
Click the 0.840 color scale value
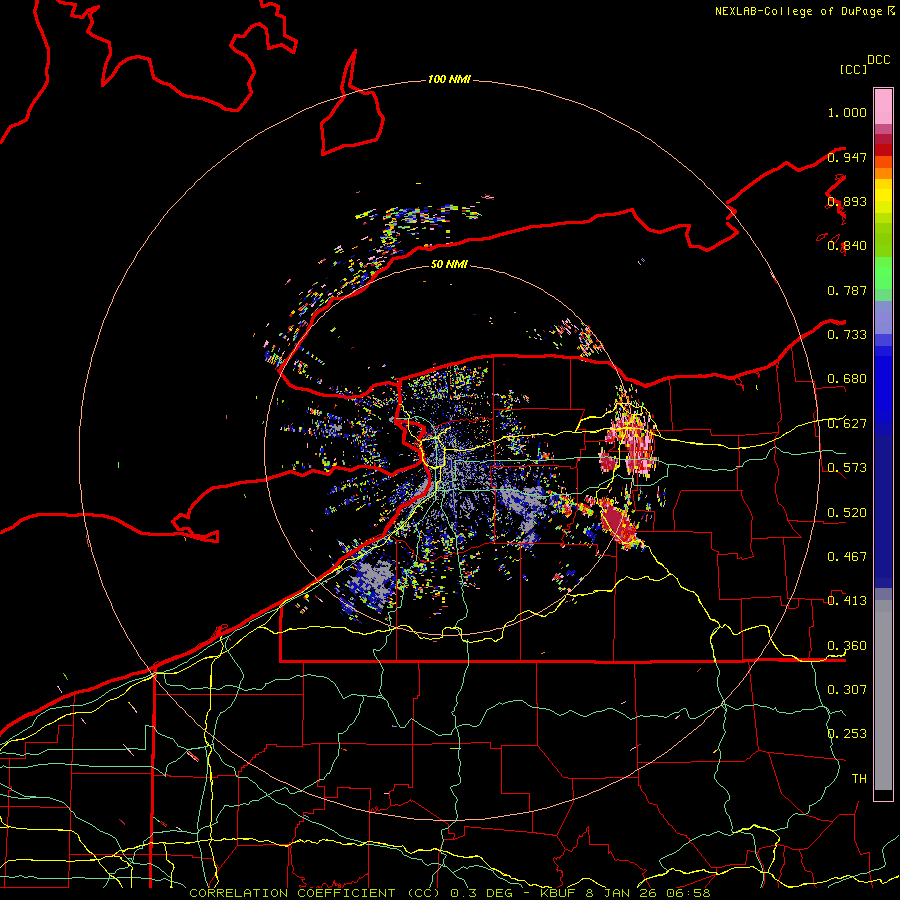(847, 246)
